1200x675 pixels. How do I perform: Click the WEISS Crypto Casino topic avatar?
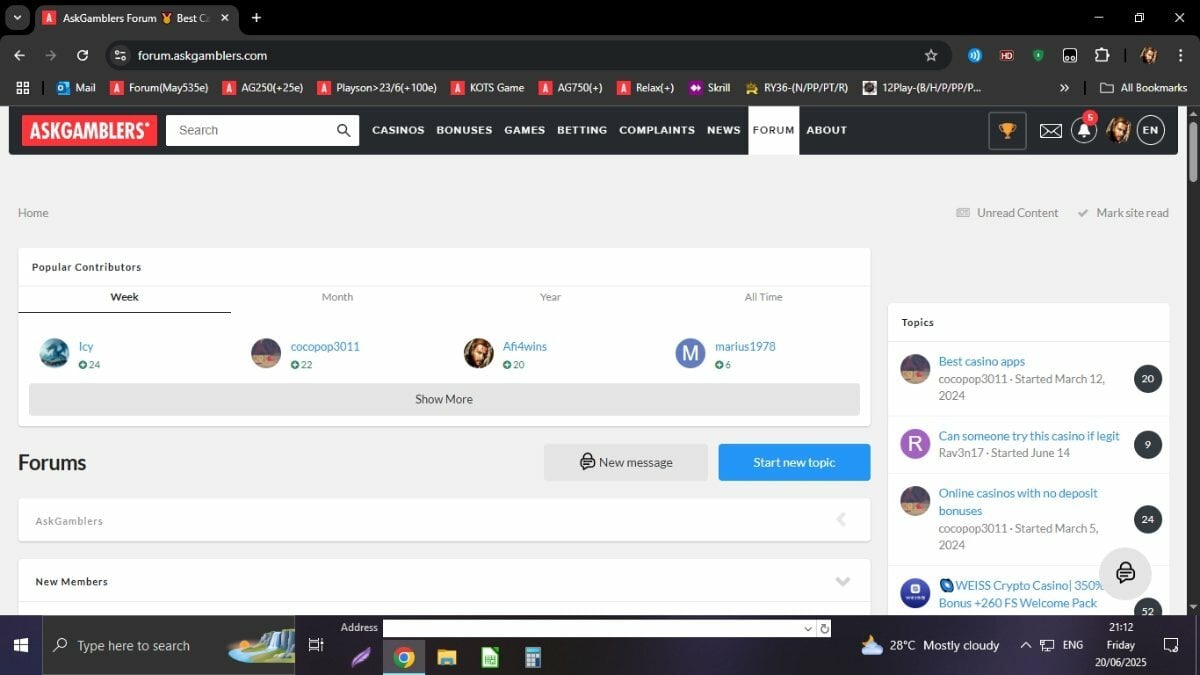pyautogui.click(x=915, y=593)
